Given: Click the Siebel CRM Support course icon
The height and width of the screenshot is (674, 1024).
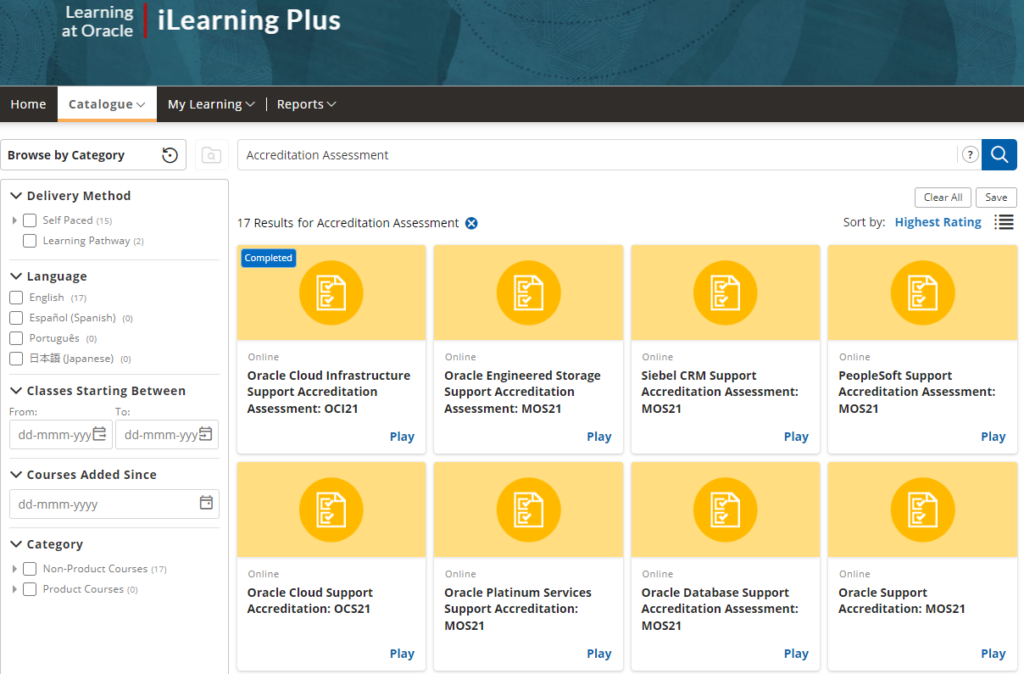Looking at the screenshot, I should pos(725,293).
